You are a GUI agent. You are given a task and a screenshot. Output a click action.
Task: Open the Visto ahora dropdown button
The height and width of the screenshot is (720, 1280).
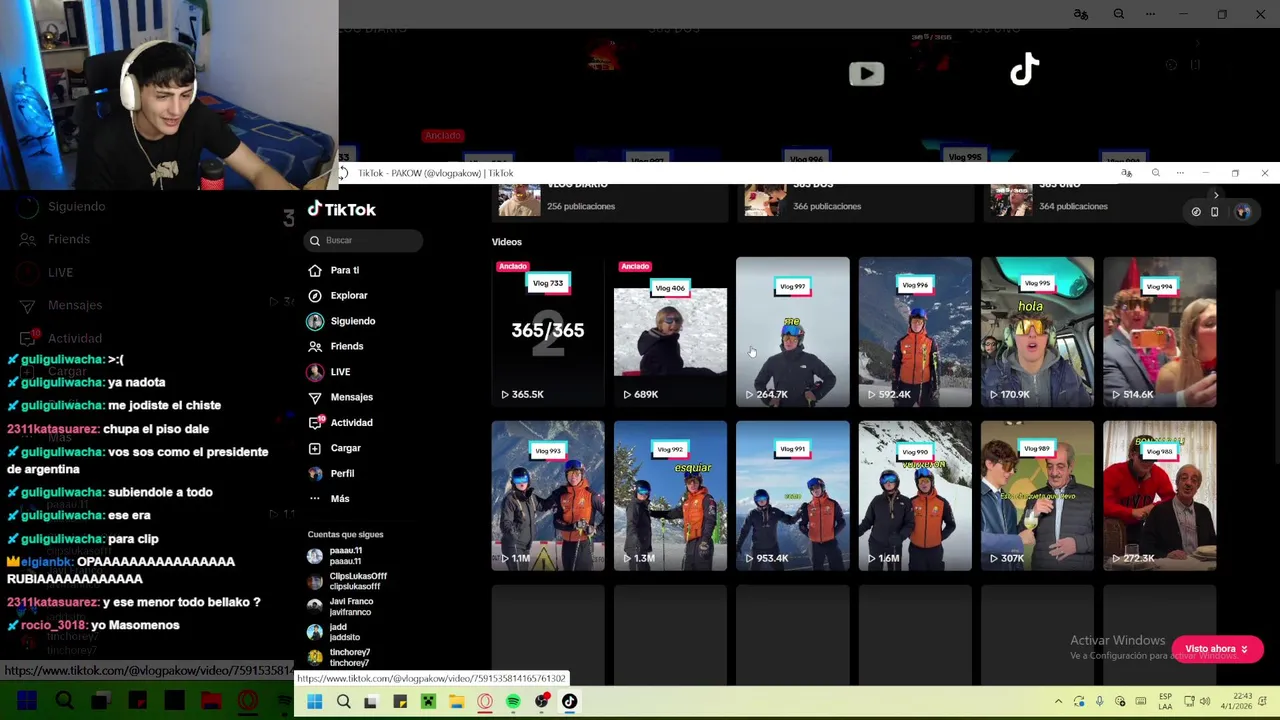point(1216,649)
